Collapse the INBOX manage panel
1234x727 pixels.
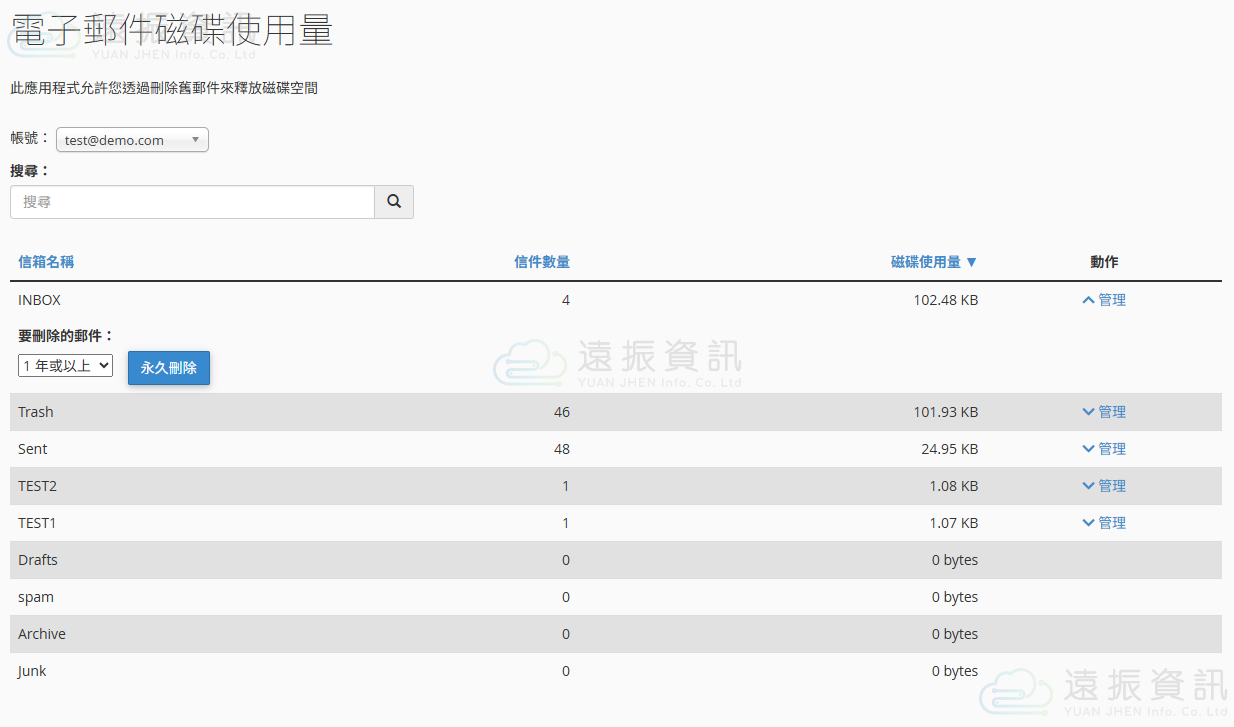(x=1104, y=300)
